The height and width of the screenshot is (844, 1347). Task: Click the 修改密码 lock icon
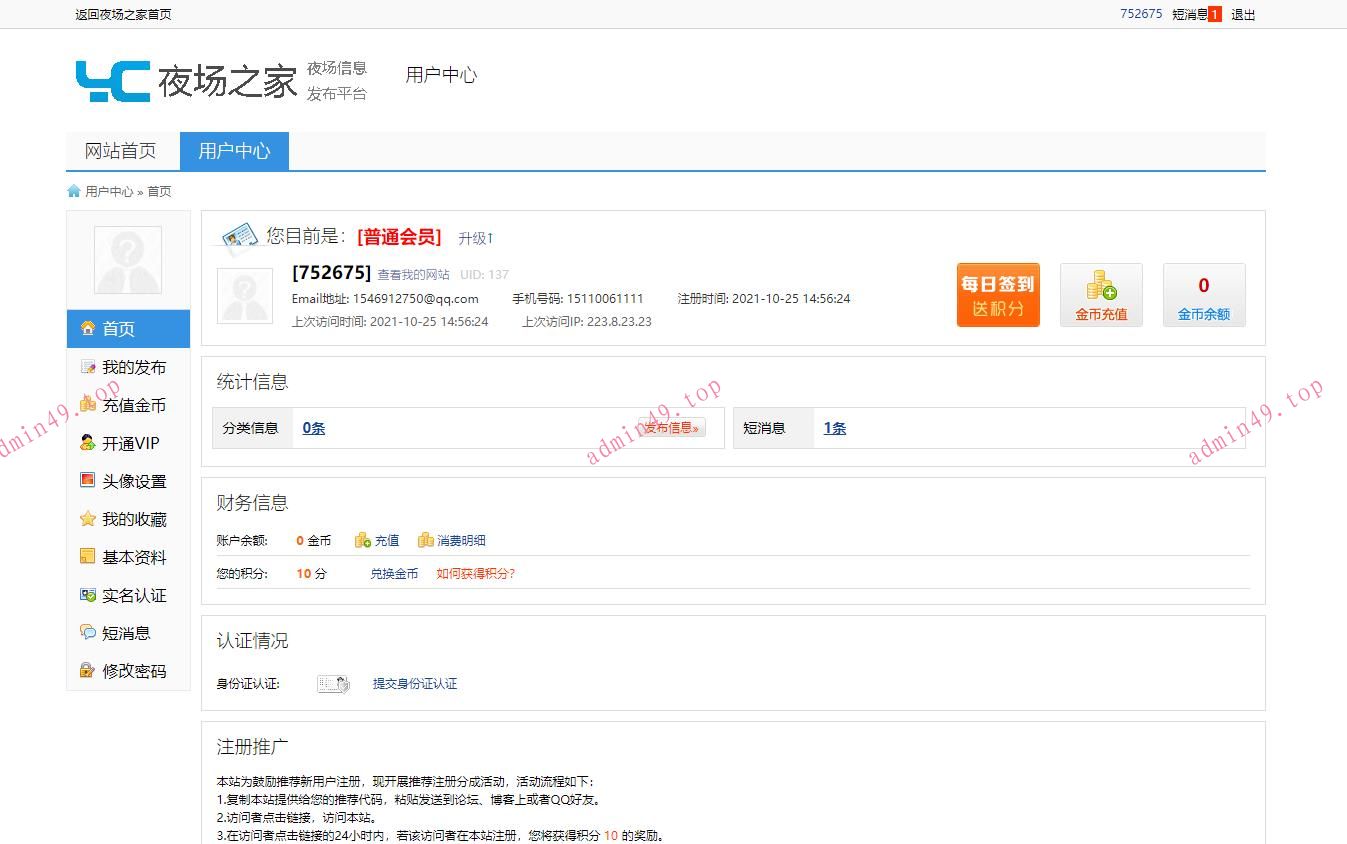[88, 671]
